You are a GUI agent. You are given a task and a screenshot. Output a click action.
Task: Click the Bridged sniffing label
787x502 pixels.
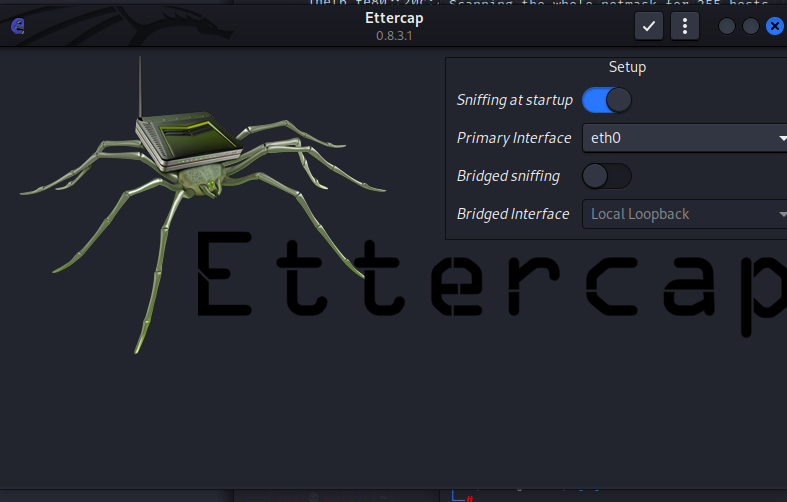pos(508,176)
